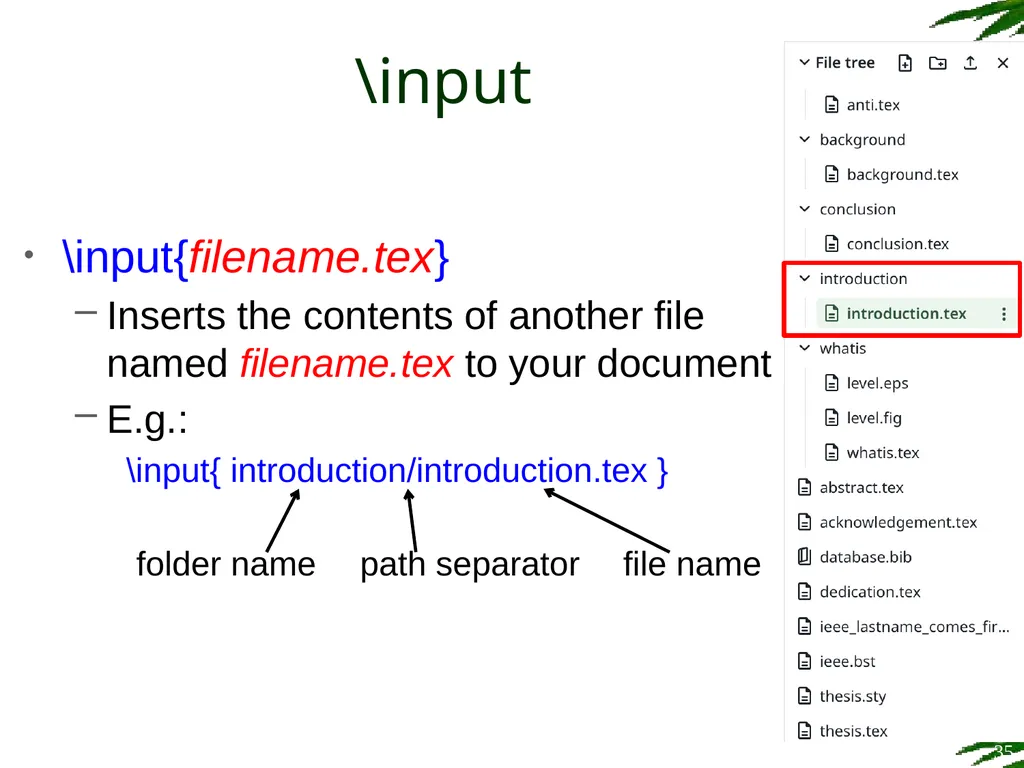The height and width of the screenshot is (768, 1024).
Task: Click the file icon beside thesis.tex
Action: 805,731
